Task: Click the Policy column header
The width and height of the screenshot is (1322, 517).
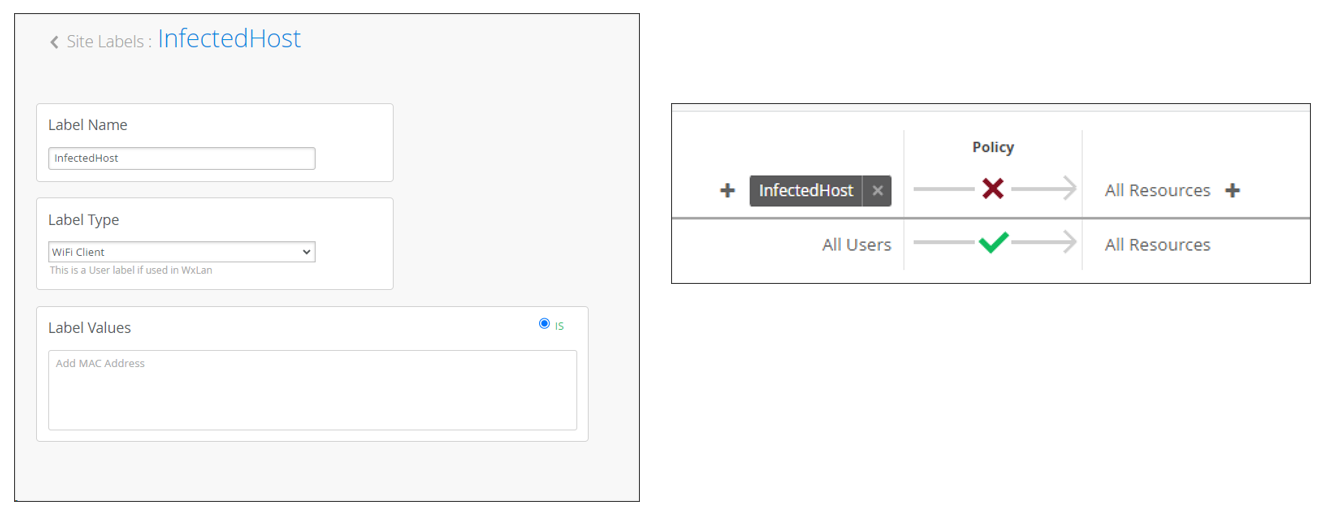Action: [x=993, y=147]
